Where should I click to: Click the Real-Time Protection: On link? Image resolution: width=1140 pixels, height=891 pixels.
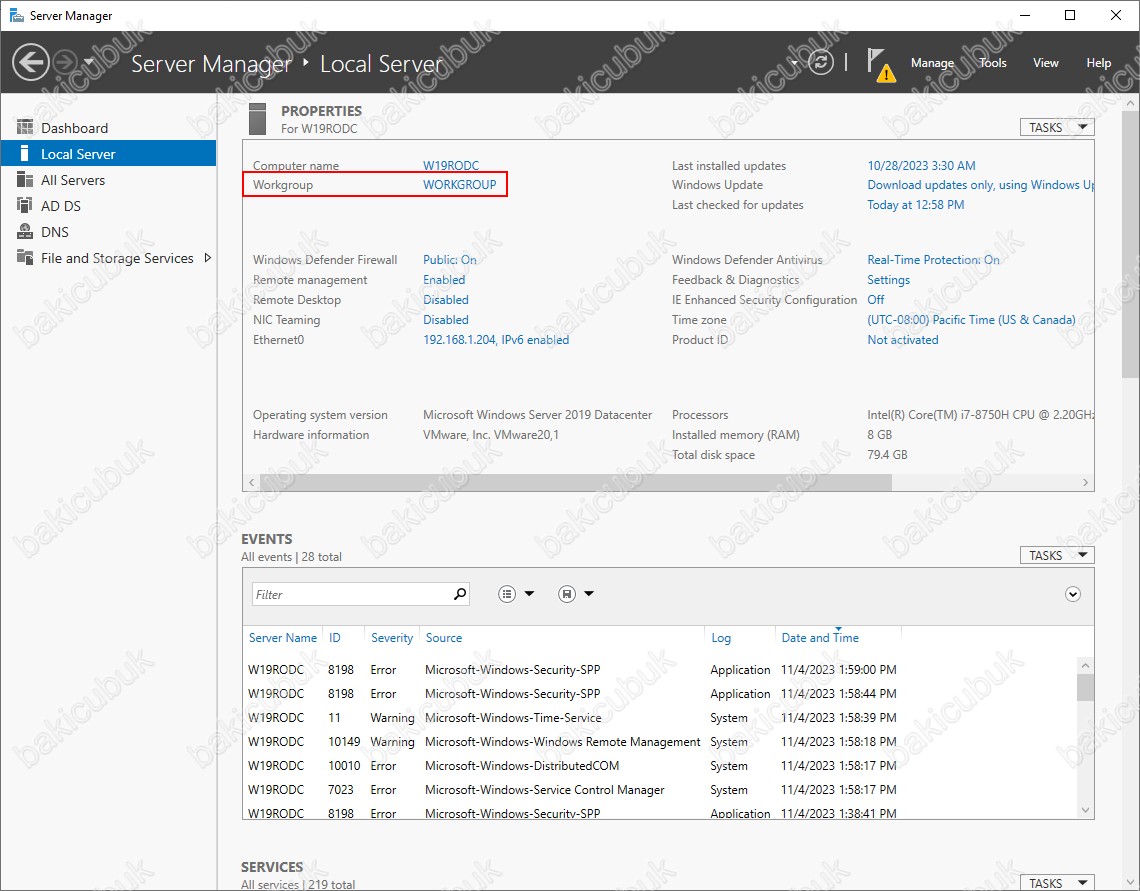(x=934, y=259)
